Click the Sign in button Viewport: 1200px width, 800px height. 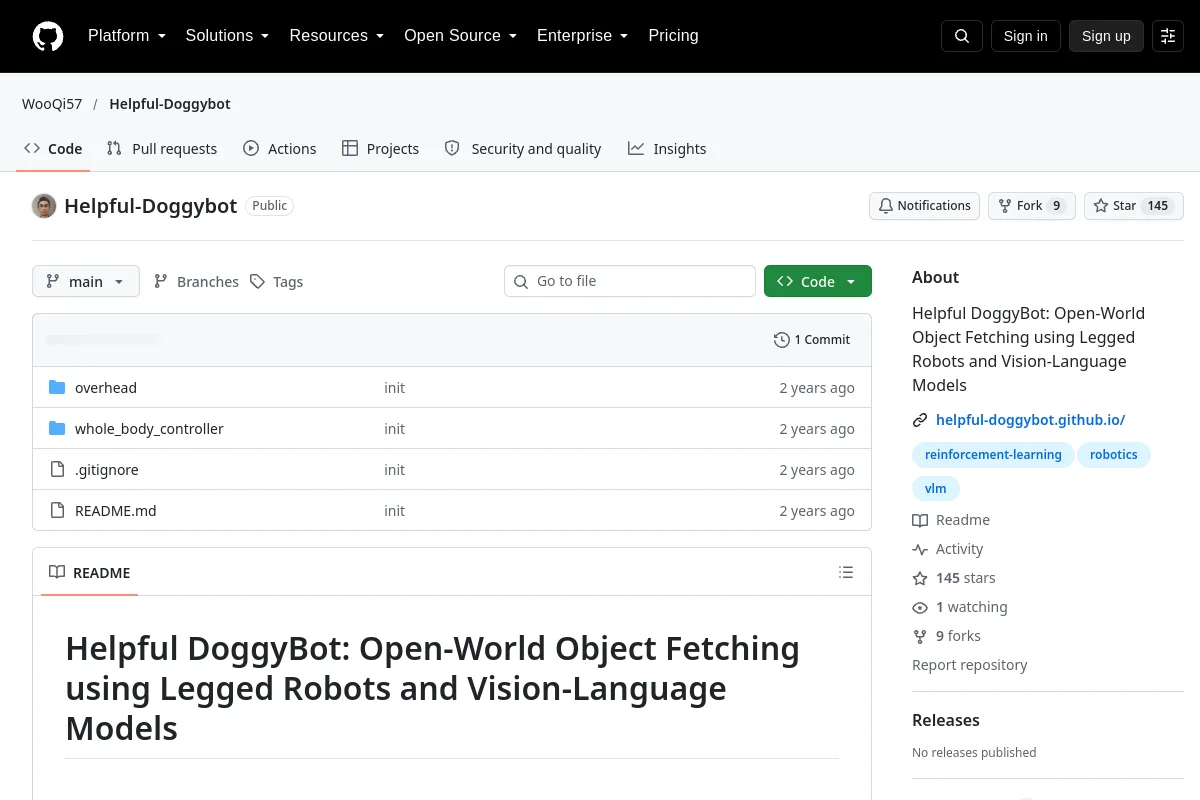1025,36
